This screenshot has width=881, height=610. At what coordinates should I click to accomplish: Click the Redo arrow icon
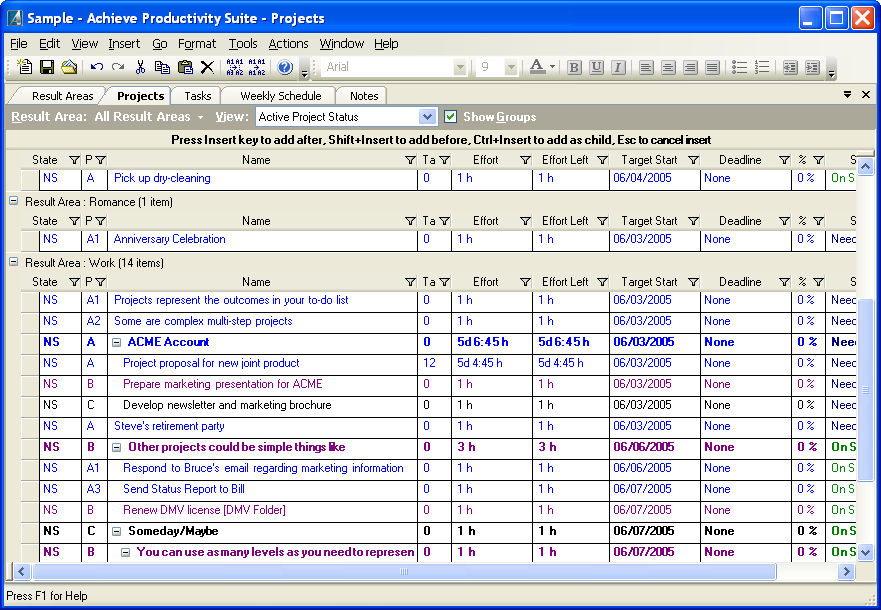pos(118,67)
